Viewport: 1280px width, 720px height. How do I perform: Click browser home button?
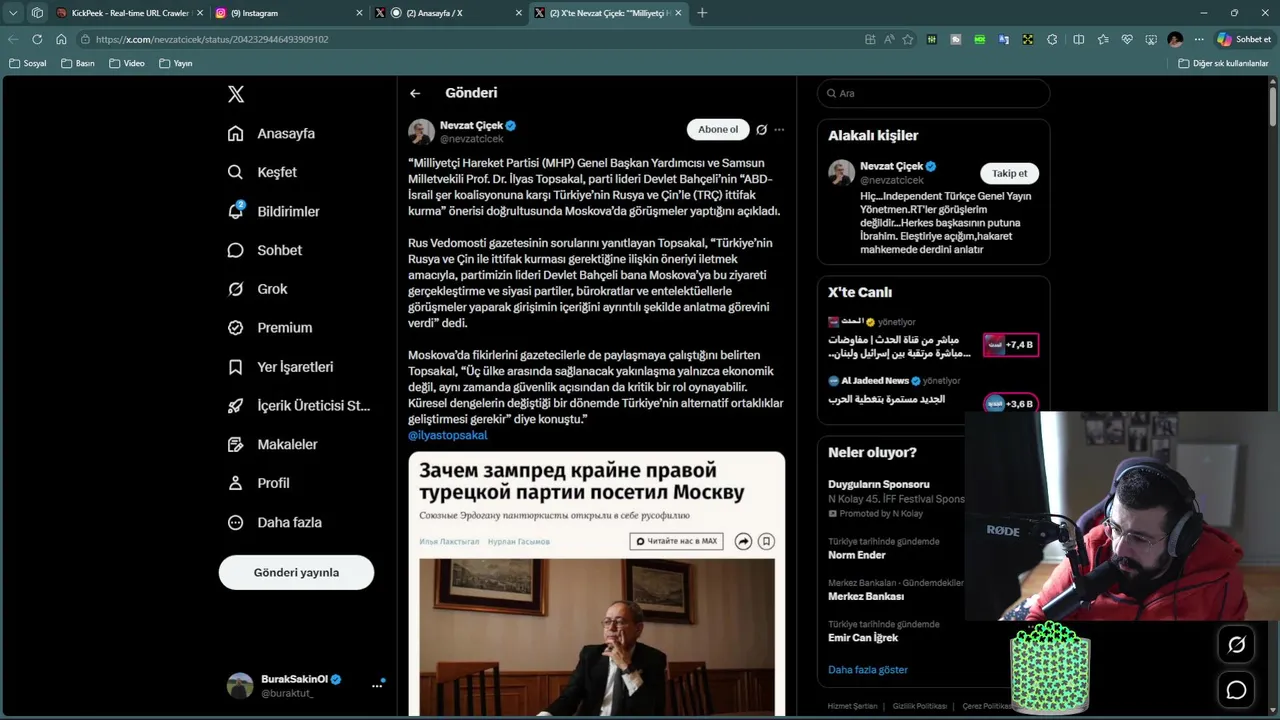coord(61,39)
